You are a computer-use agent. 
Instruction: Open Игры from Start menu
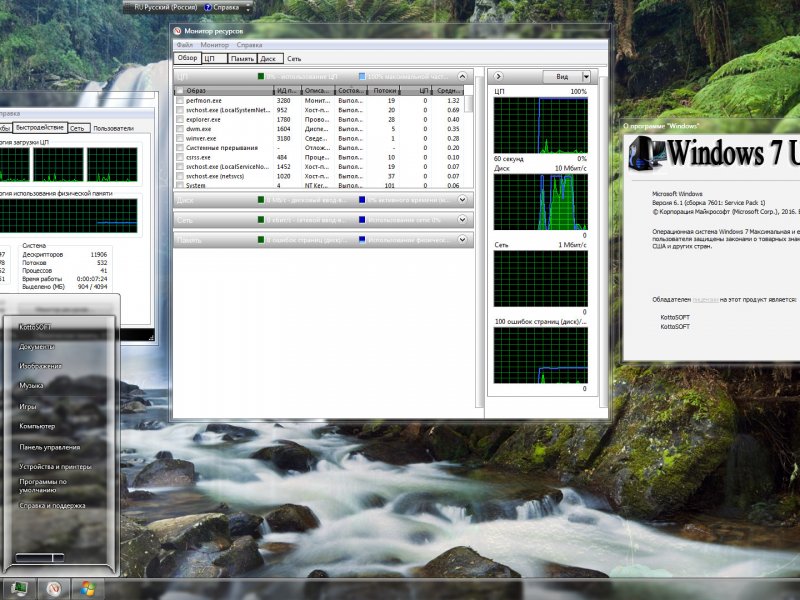click(28, 407)
